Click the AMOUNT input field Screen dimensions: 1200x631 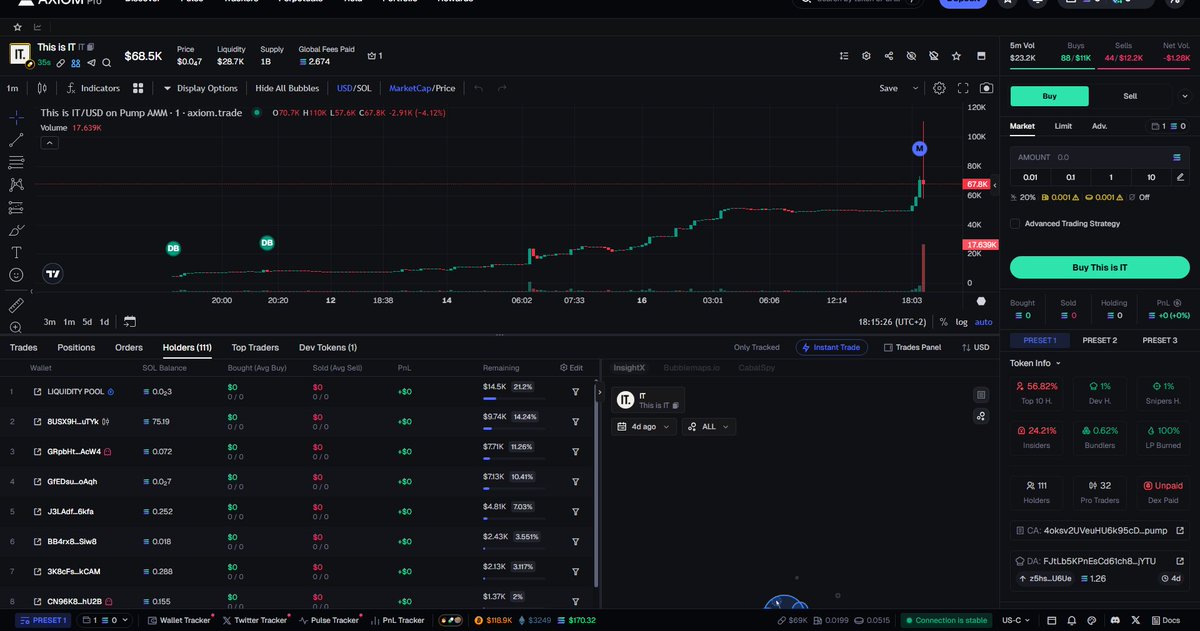click(x=1100, y=157)
